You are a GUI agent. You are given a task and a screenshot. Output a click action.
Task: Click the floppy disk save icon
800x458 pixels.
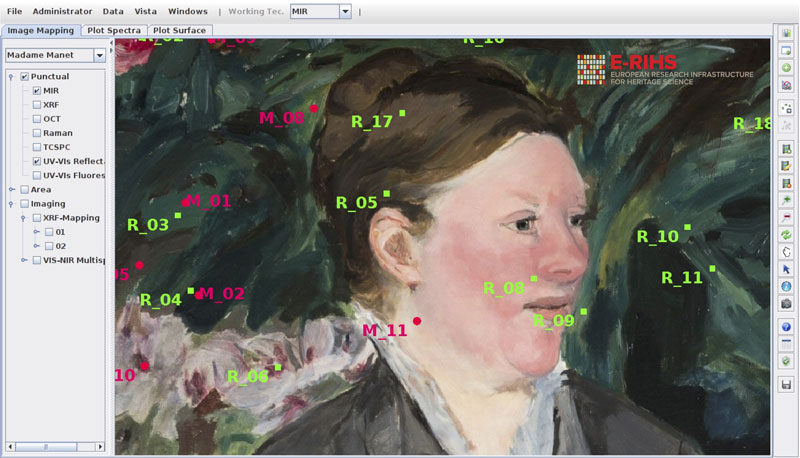click(x=786, y=385)
